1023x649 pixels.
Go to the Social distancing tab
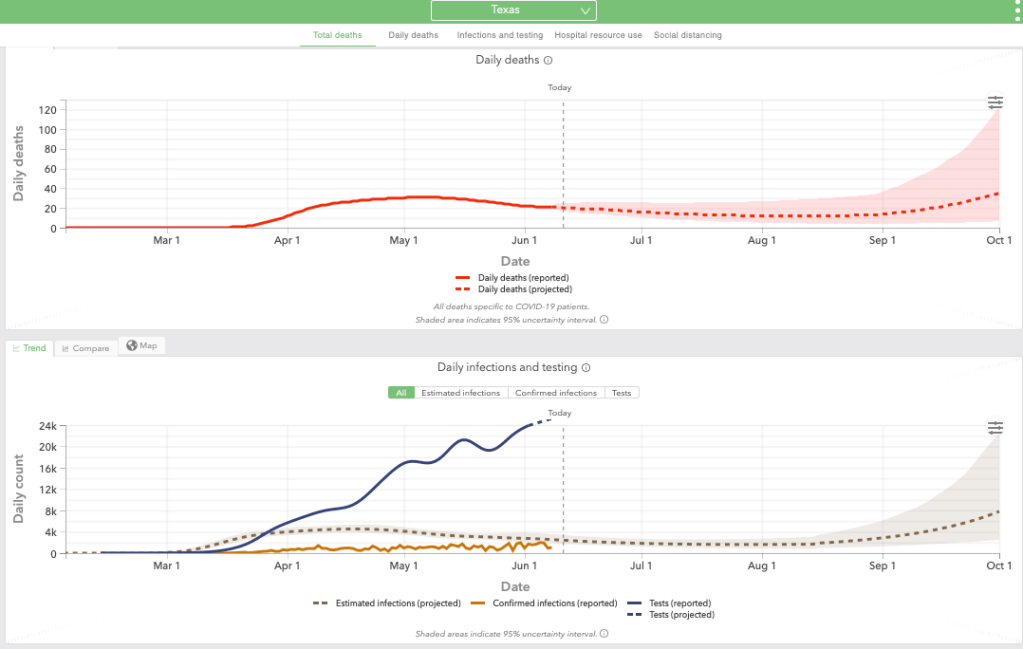pos(687,35)
